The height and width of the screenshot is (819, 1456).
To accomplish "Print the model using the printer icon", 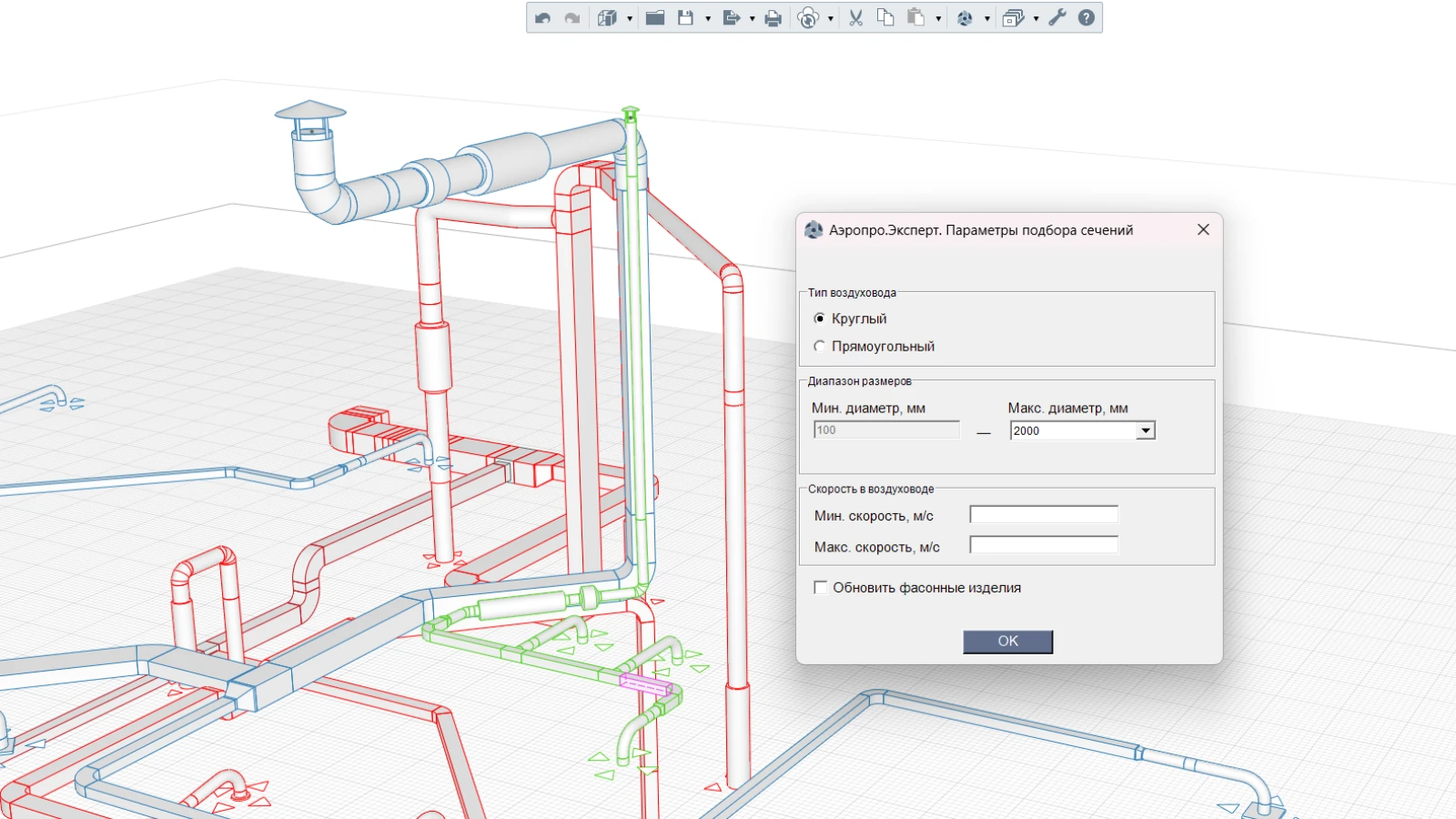I will pyautogui.click(x=773, y=18).
